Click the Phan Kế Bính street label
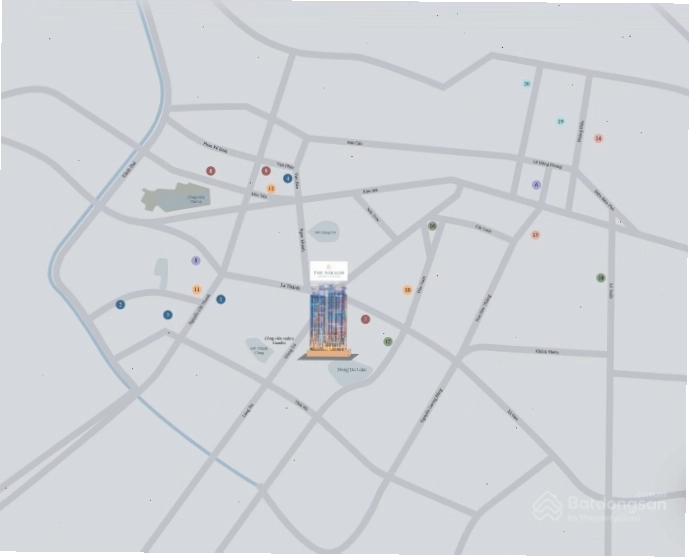Viewport: 689px width, 557px height. pos(214,147)
